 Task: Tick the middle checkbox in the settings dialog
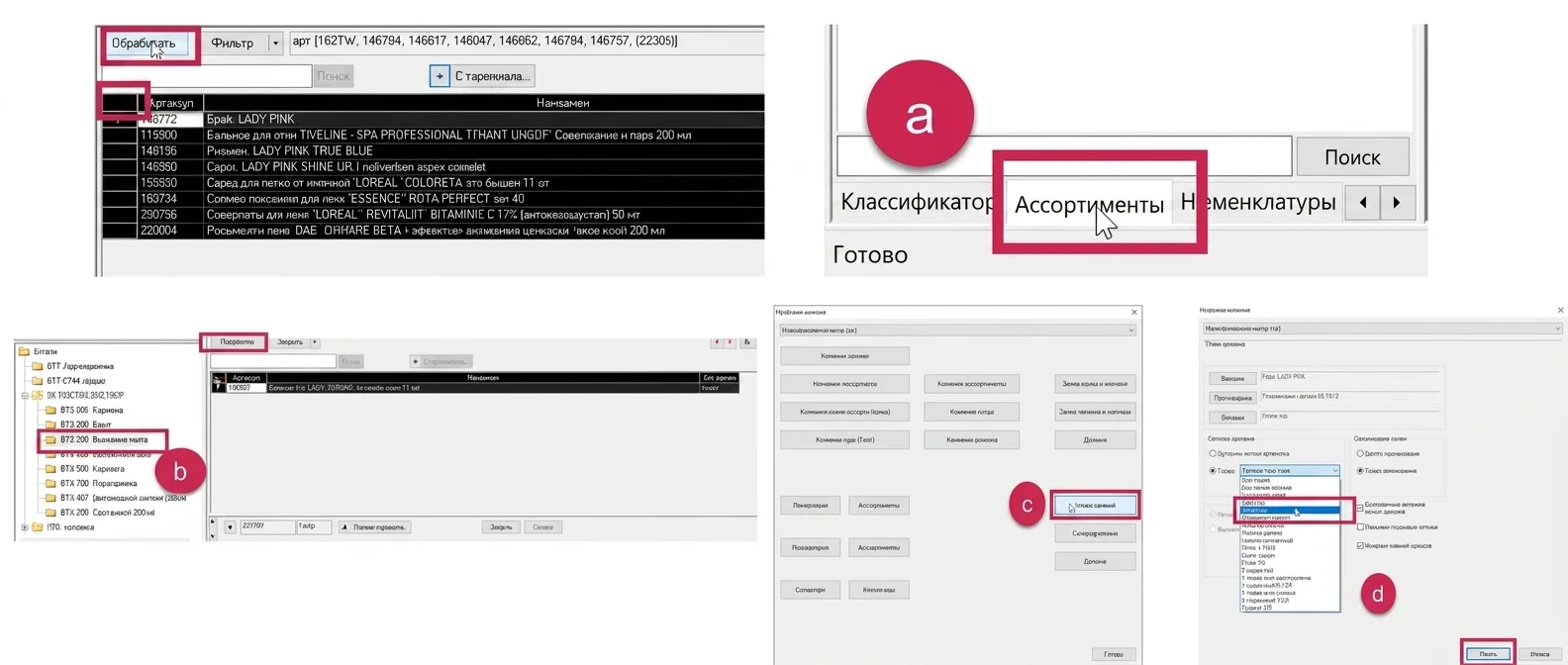(x=1360, y=526)
